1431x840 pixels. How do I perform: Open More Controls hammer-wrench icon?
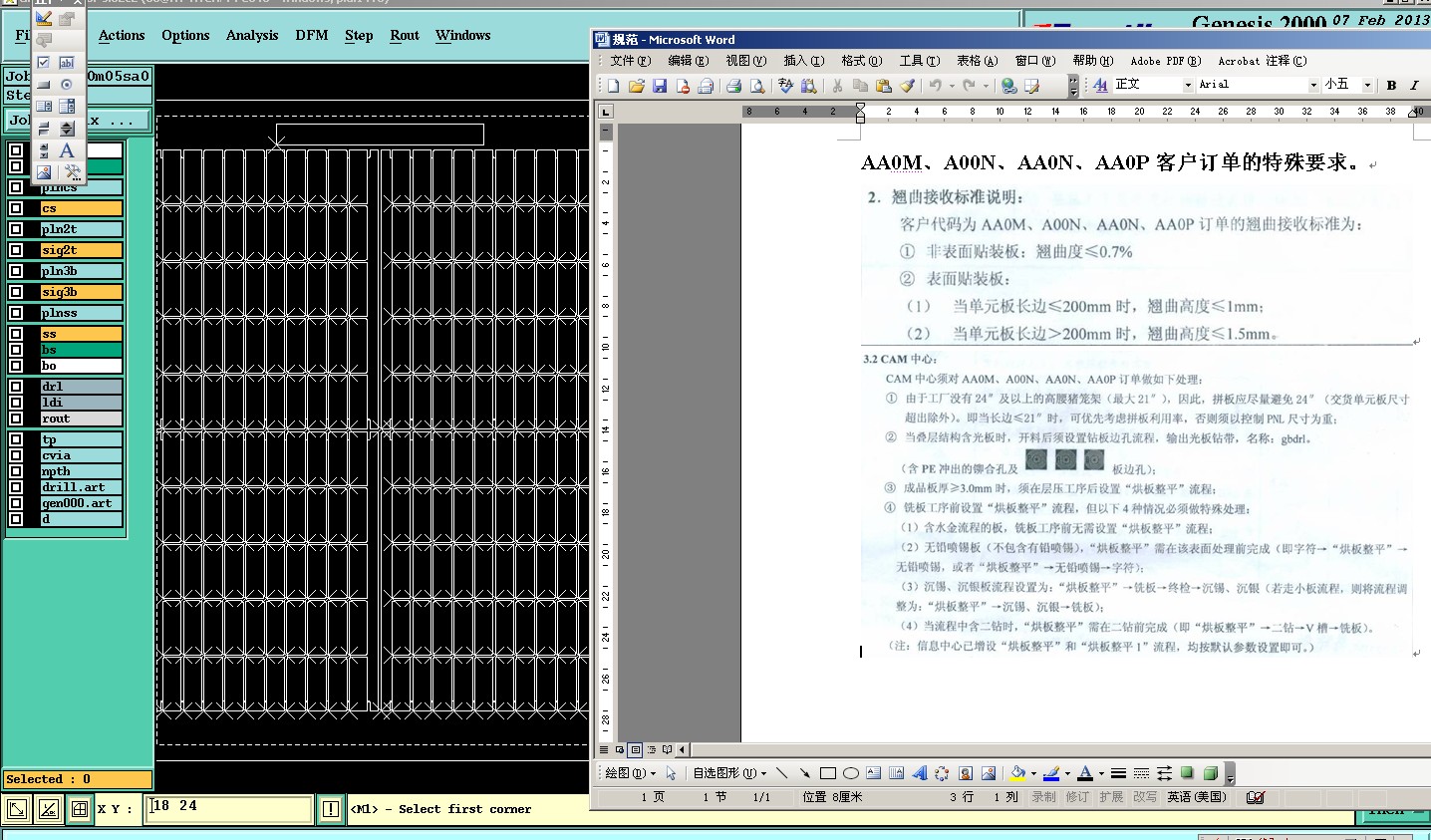pos(72,171)
